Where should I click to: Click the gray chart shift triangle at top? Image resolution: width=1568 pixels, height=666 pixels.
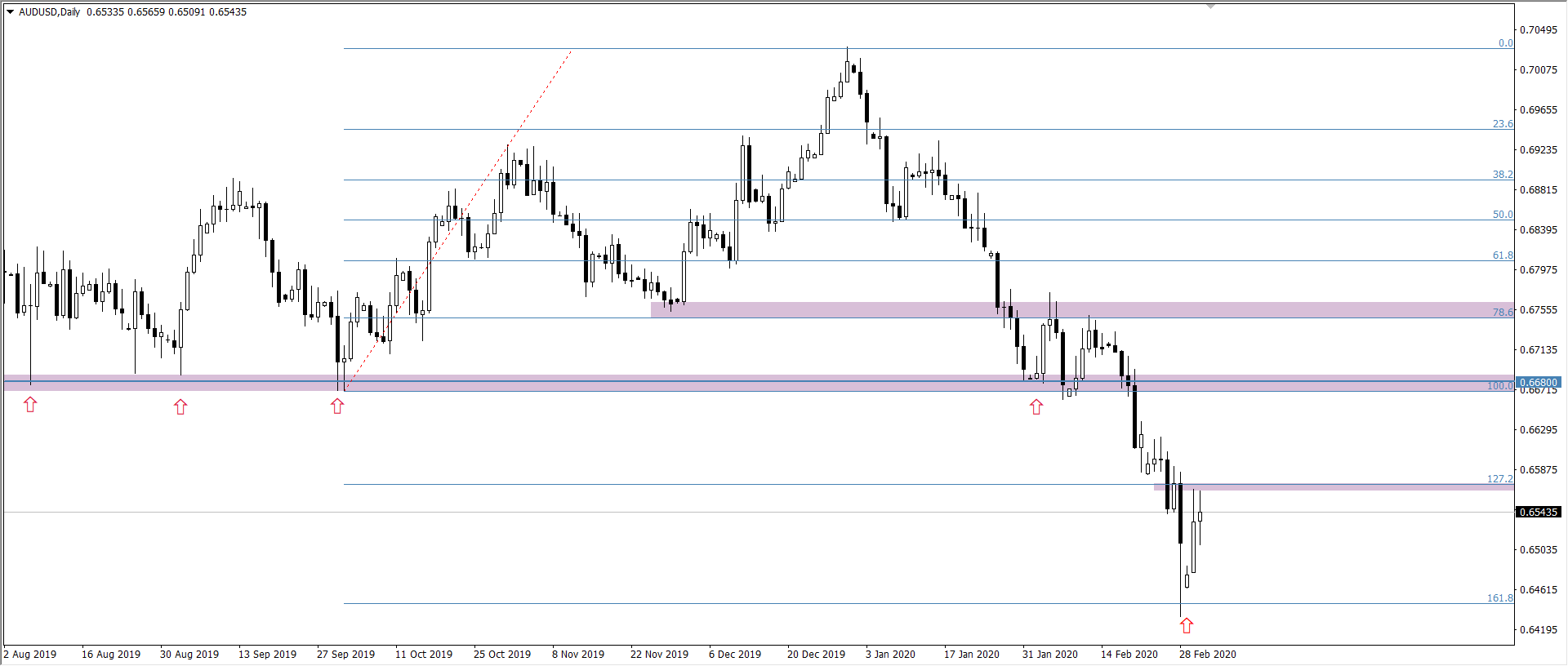tap(1210, 7)
